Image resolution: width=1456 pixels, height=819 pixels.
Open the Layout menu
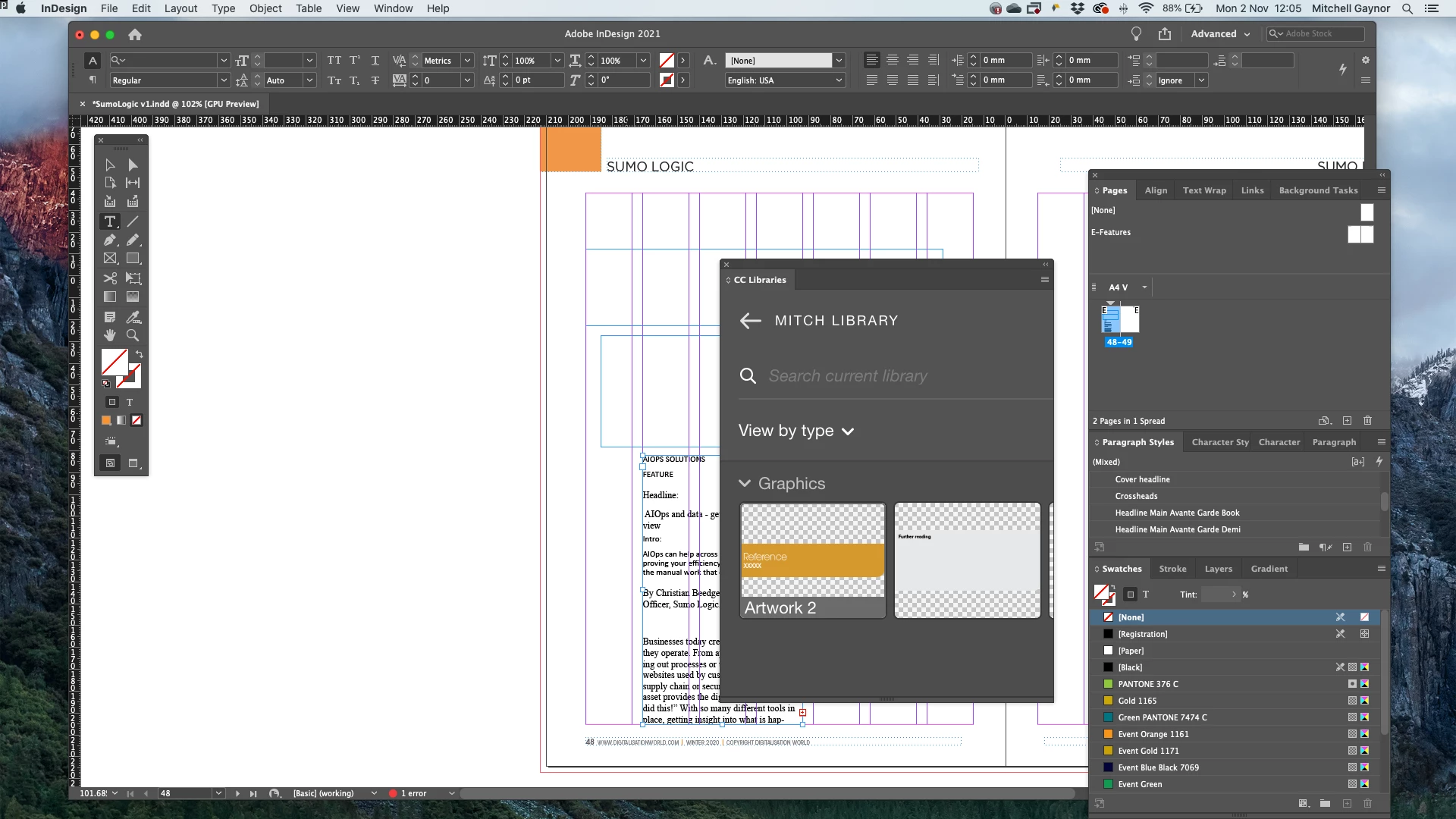[x=180, y=8]
